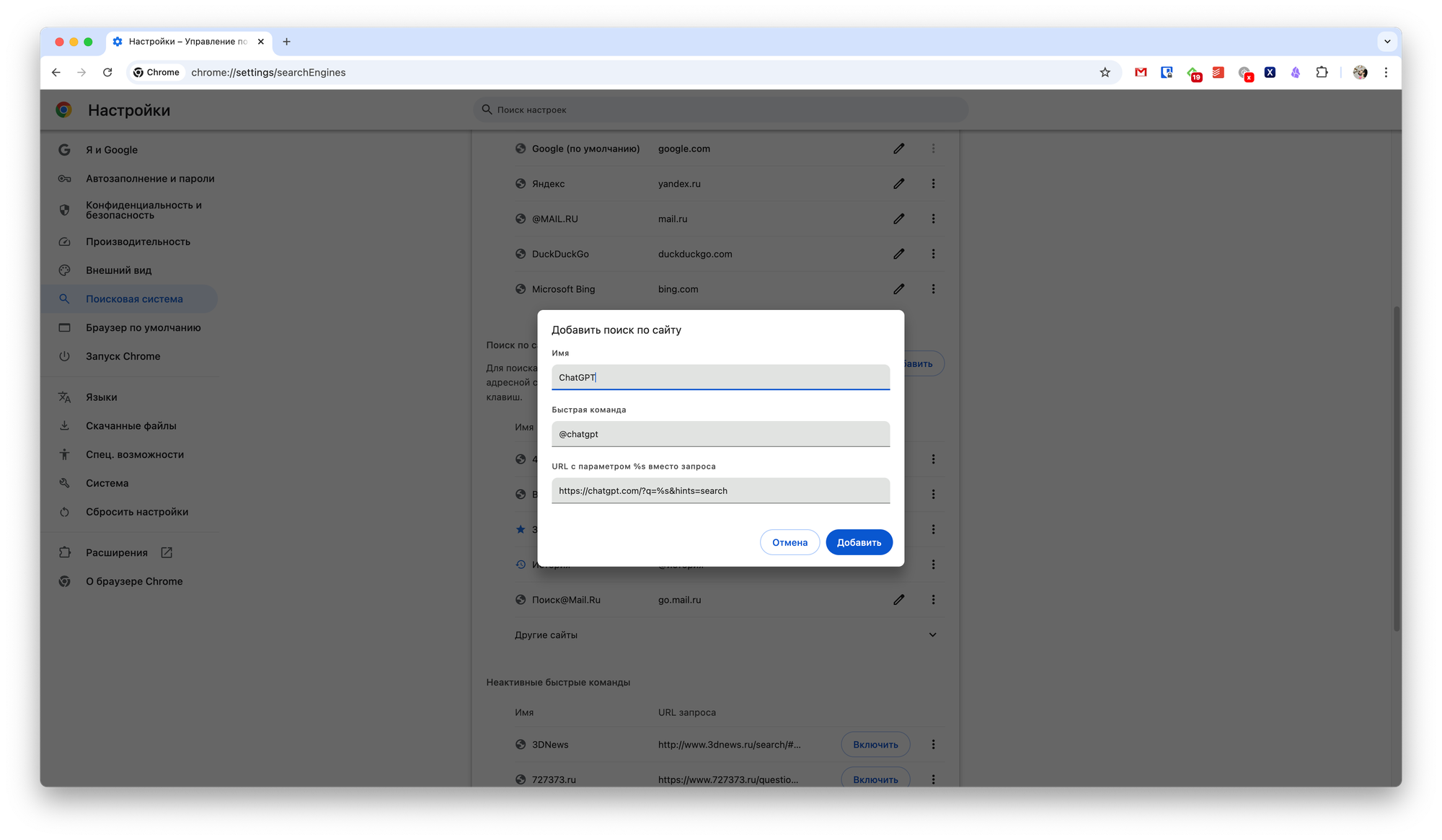Image resolution: width=1442 pixels, height=840 pixels.
Task: Click the reload page icon
Action: pos(107,72)
